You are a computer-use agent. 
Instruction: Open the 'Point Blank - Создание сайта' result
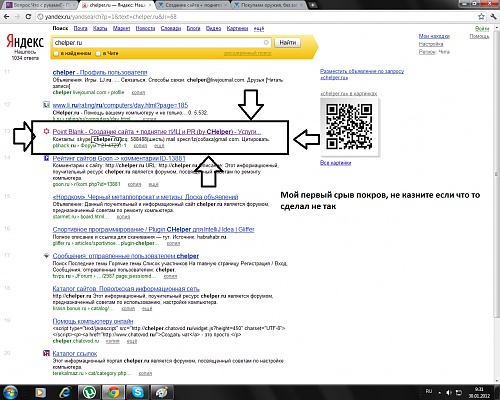[157, 132]
